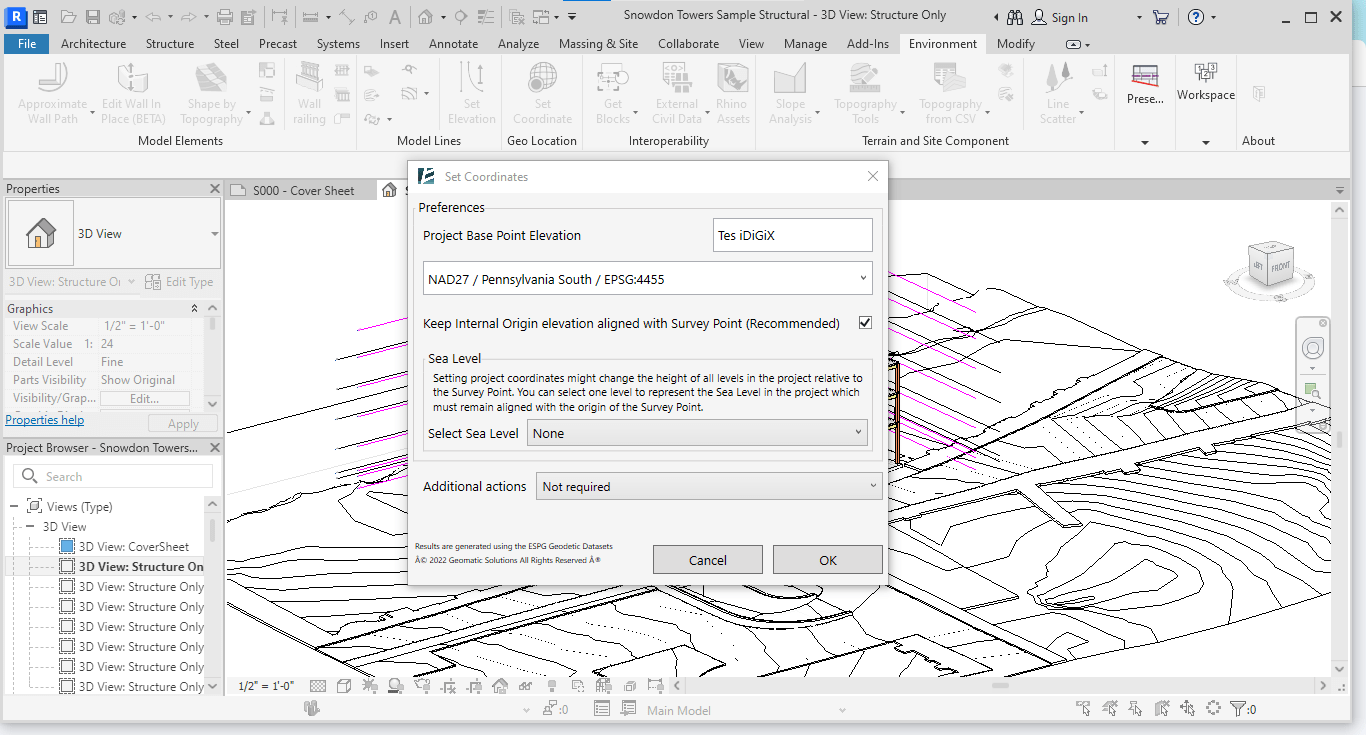The height and width of the screenshot is (735, 1366).
Task: Click the detail level icon in view control bar
Action: [318, 686]
